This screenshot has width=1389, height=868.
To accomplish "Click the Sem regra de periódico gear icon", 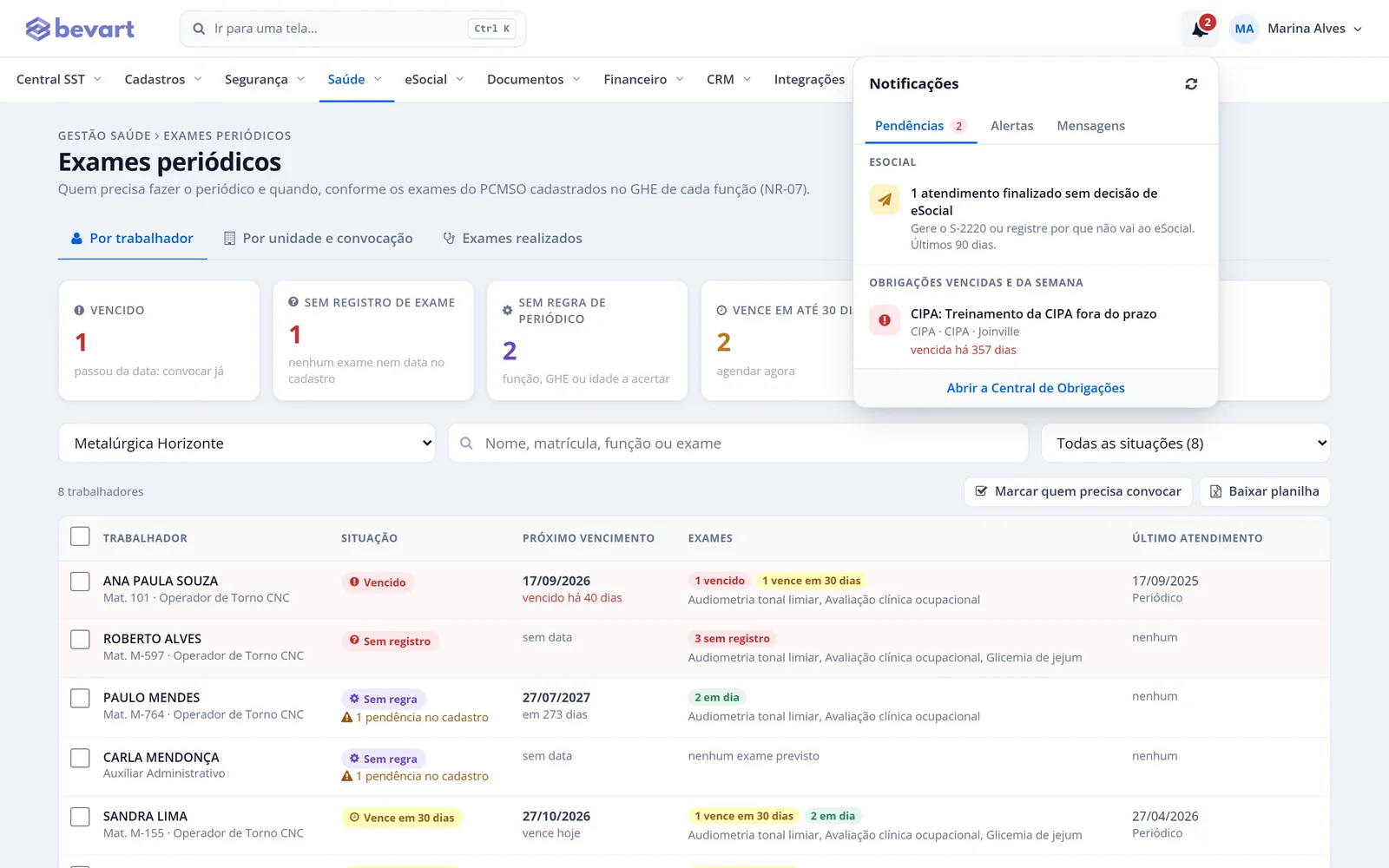I will tap(508, 311).
